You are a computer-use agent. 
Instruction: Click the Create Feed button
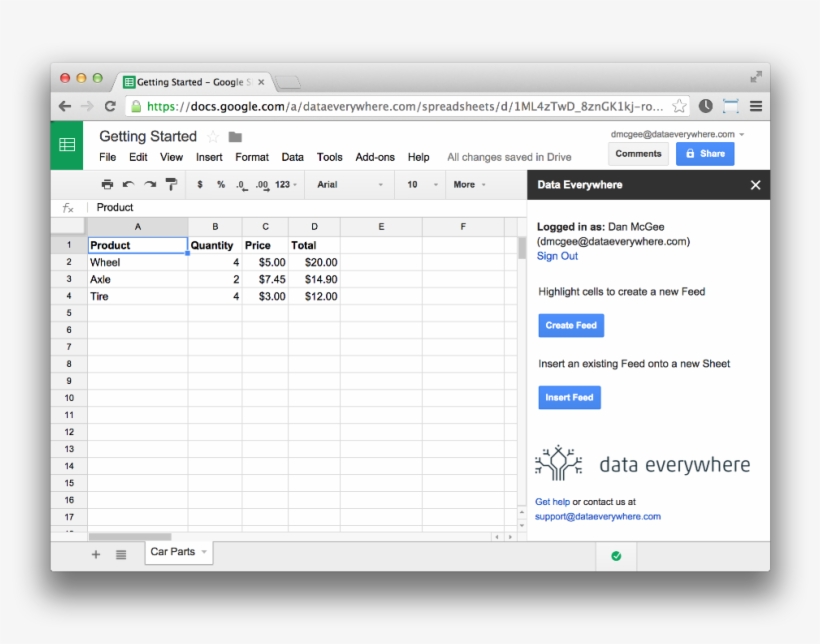pyautogui.click(x=570, y=325)
